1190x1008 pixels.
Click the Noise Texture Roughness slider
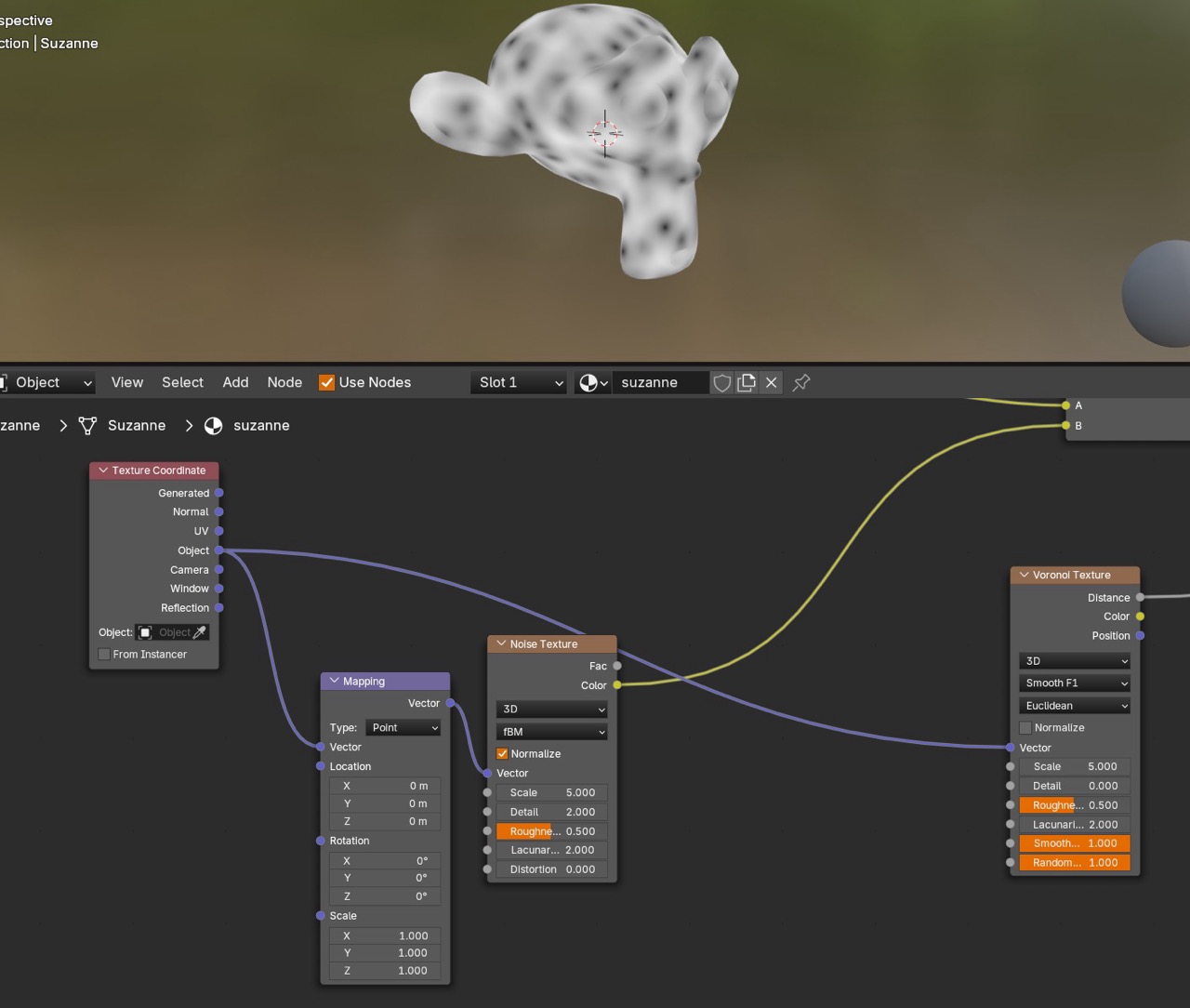552,831
